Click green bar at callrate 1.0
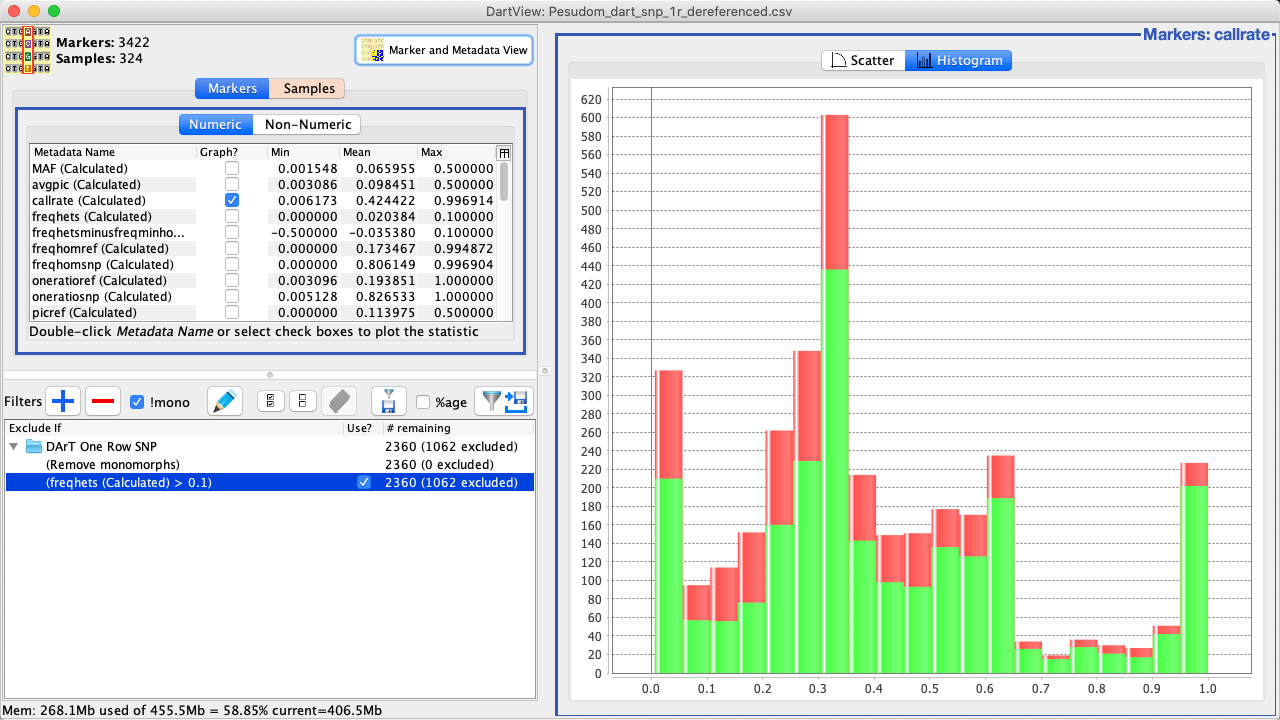Screen dimensions: 1280x720 tap(1194, 579)
